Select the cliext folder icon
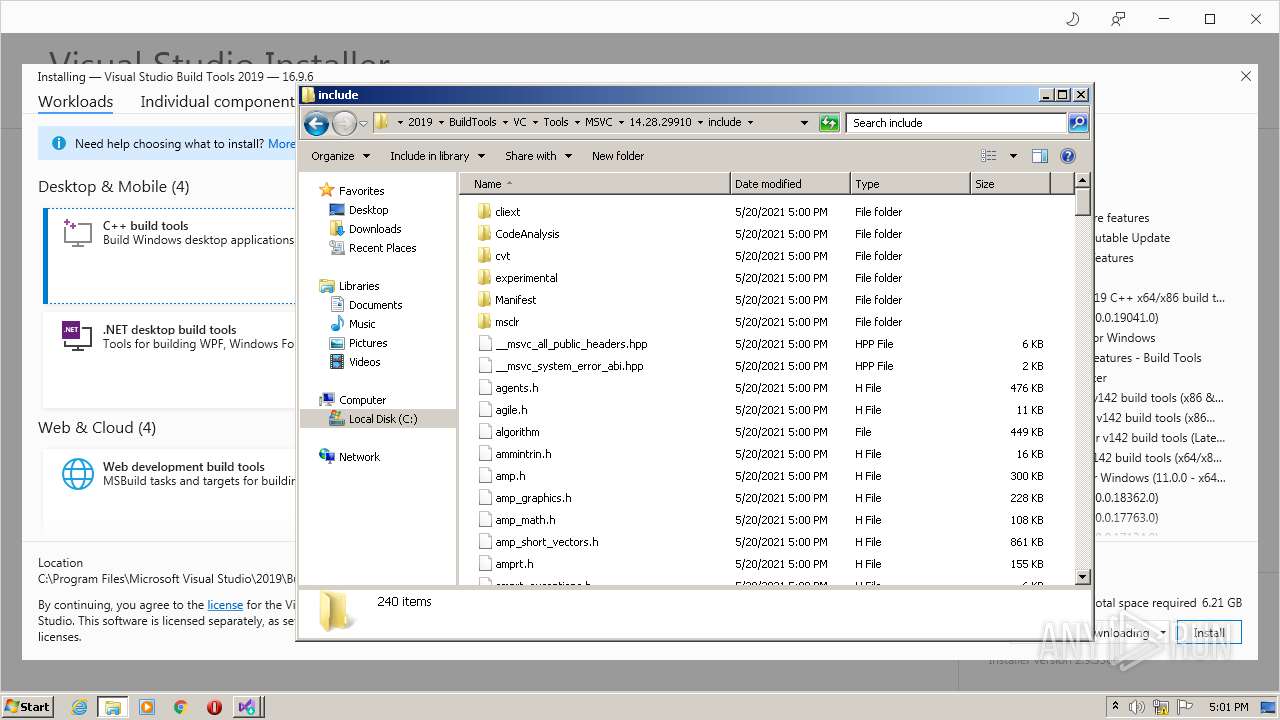The image size is (1280, 720). click(485, 212)
